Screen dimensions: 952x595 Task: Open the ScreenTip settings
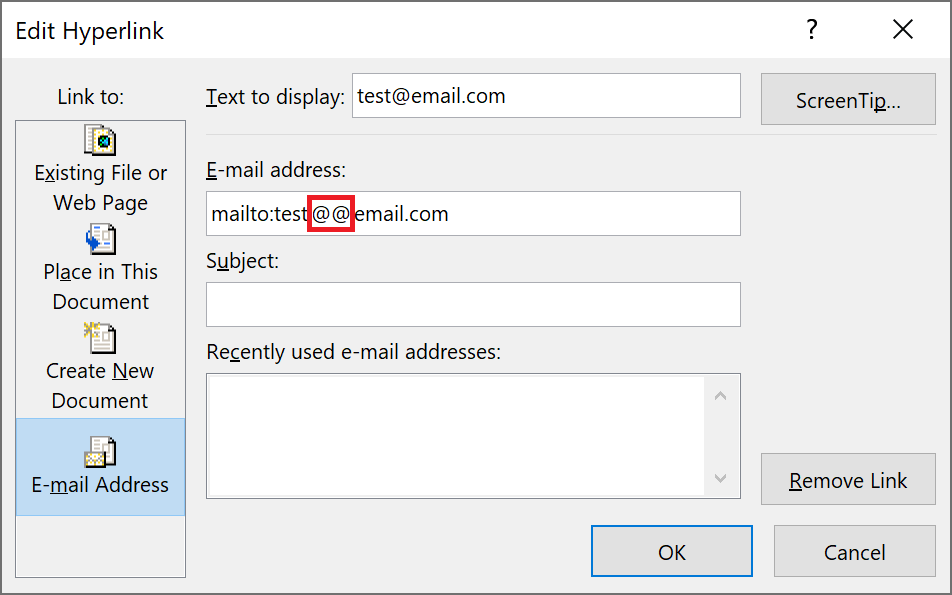[x=848, y=100]
